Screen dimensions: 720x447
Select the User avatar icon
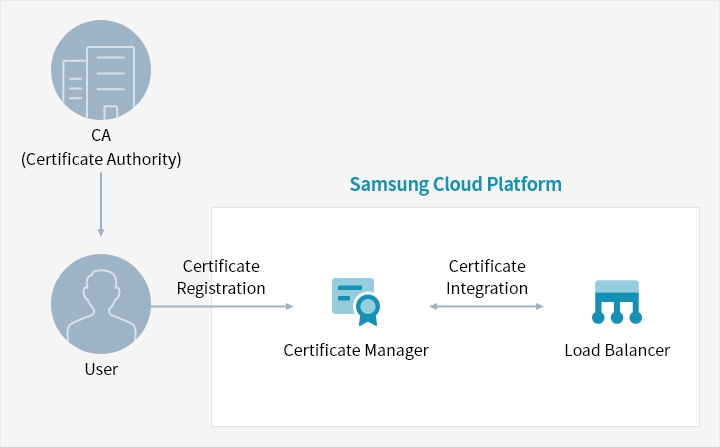pyautogui.click(x=101, y=303)
